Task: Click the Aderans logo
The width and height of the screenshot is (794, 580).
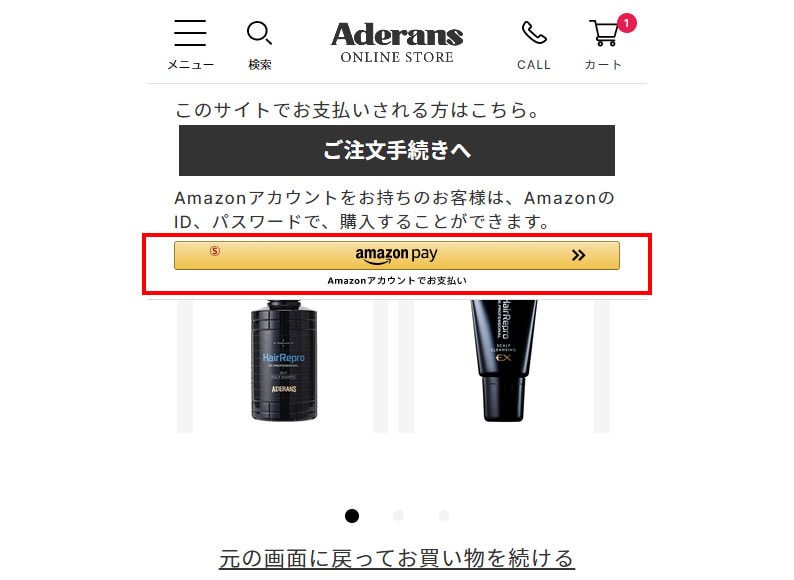Action: [x=397, y=43]
